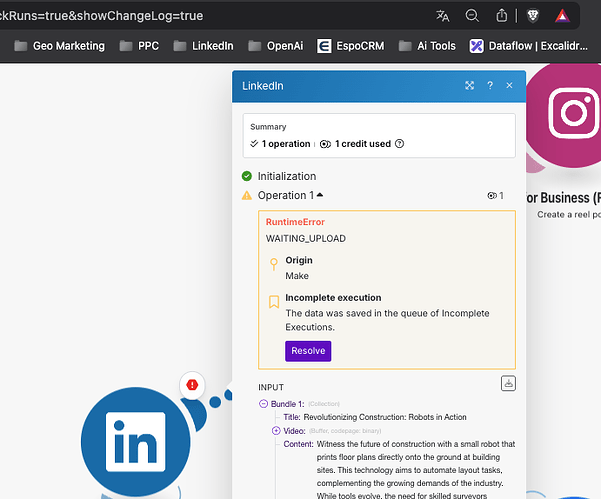
Task: Open the Brave Shields lion icon
Action: [532, 16]
